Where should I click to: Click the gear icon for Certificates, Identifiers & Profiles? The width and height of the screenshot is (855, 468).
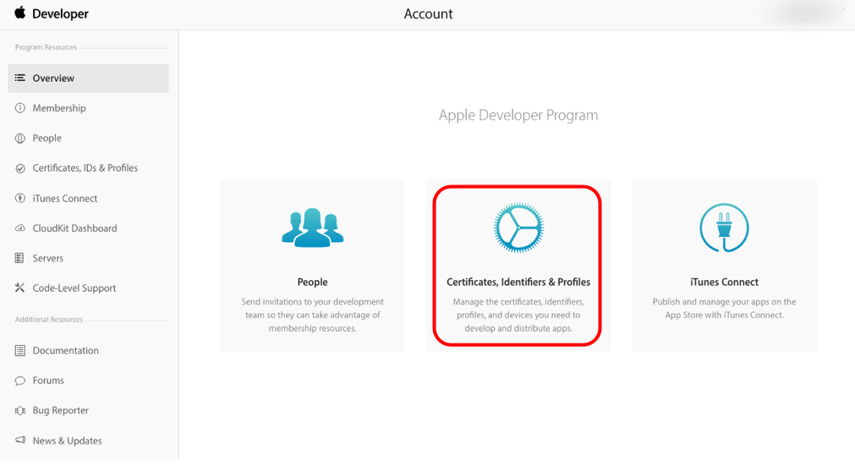(x=518, y=227)
